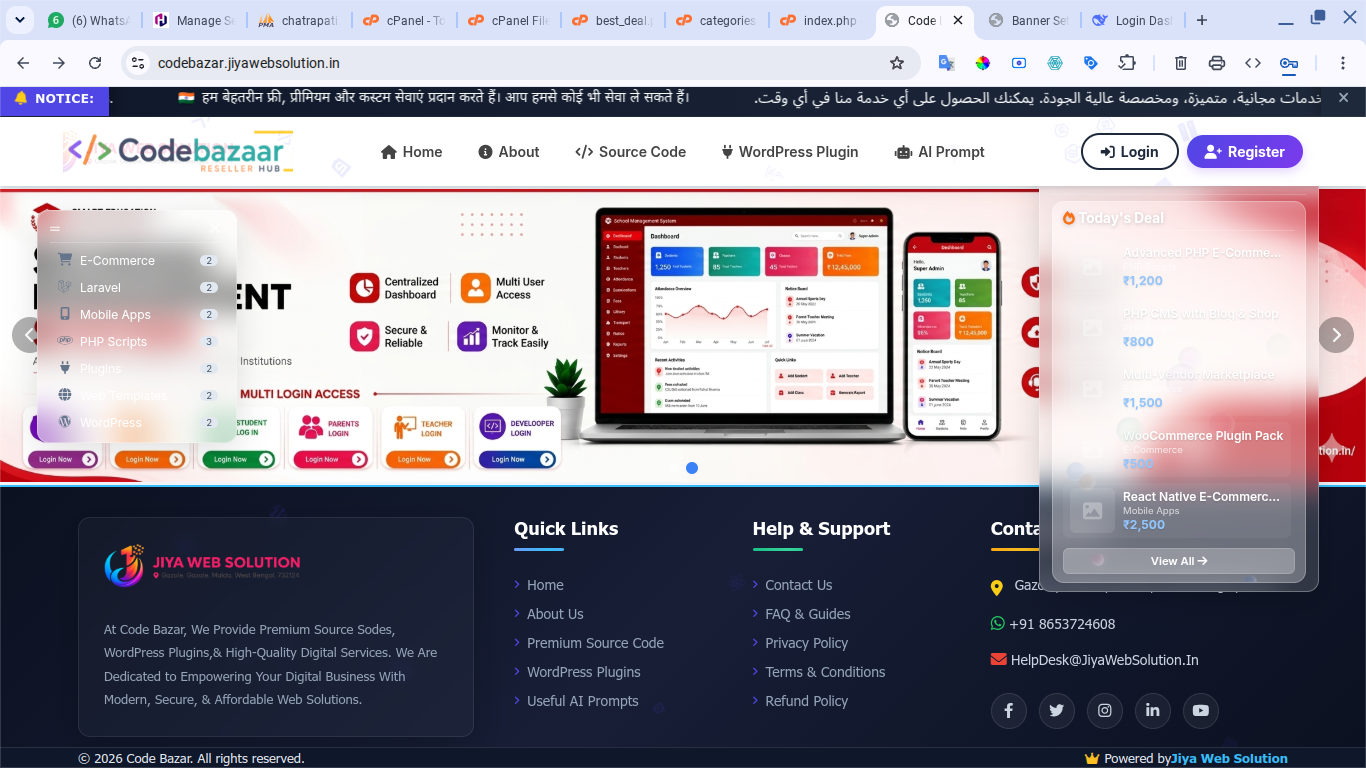Screen dimensions: 1366x768
Task: Click the Twitter social icon in footer
Action: tap(1057, 711)
